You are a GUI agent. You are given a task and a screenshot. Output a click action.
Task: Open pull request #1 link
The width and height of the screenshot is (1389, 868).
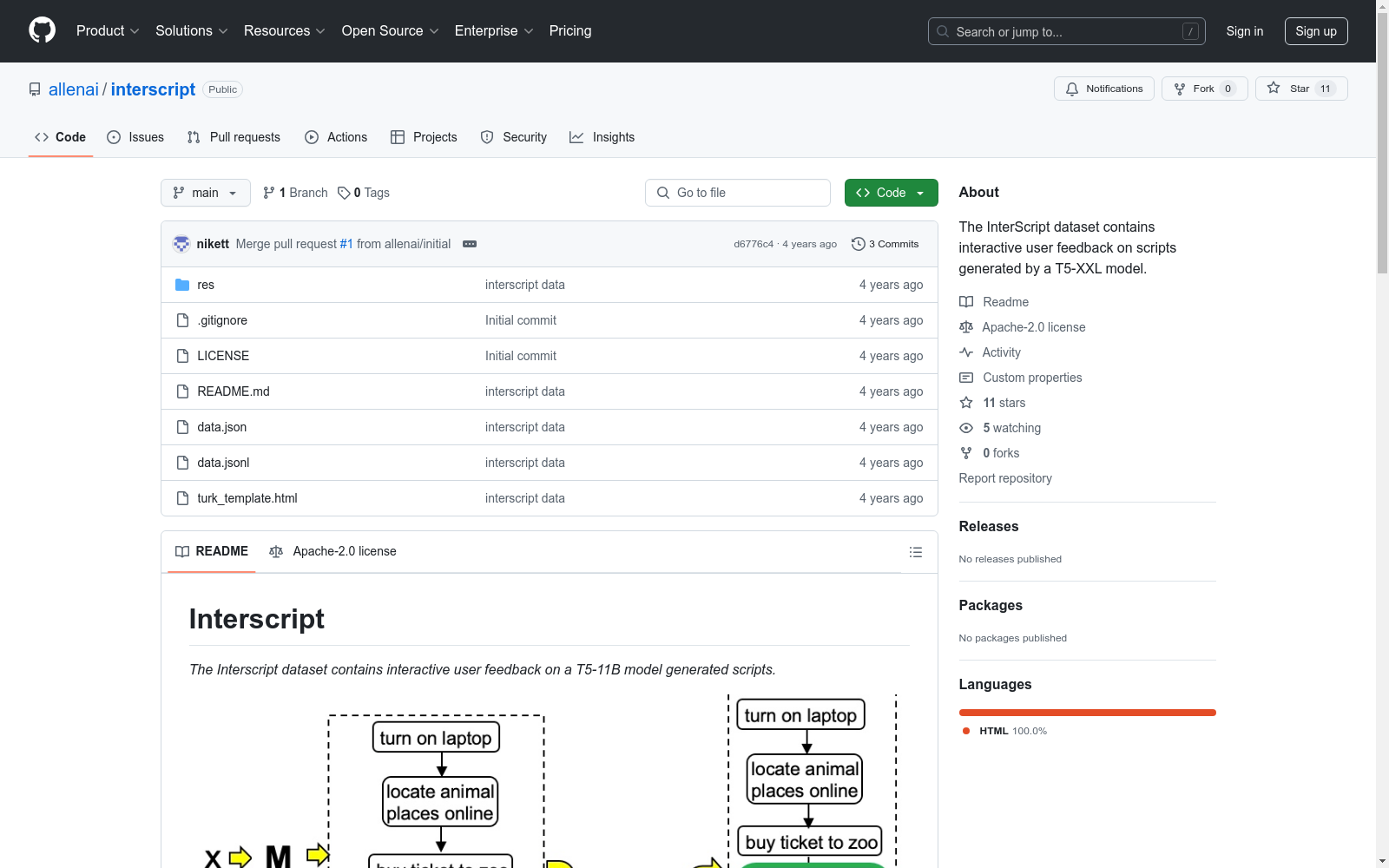[346, 244]
